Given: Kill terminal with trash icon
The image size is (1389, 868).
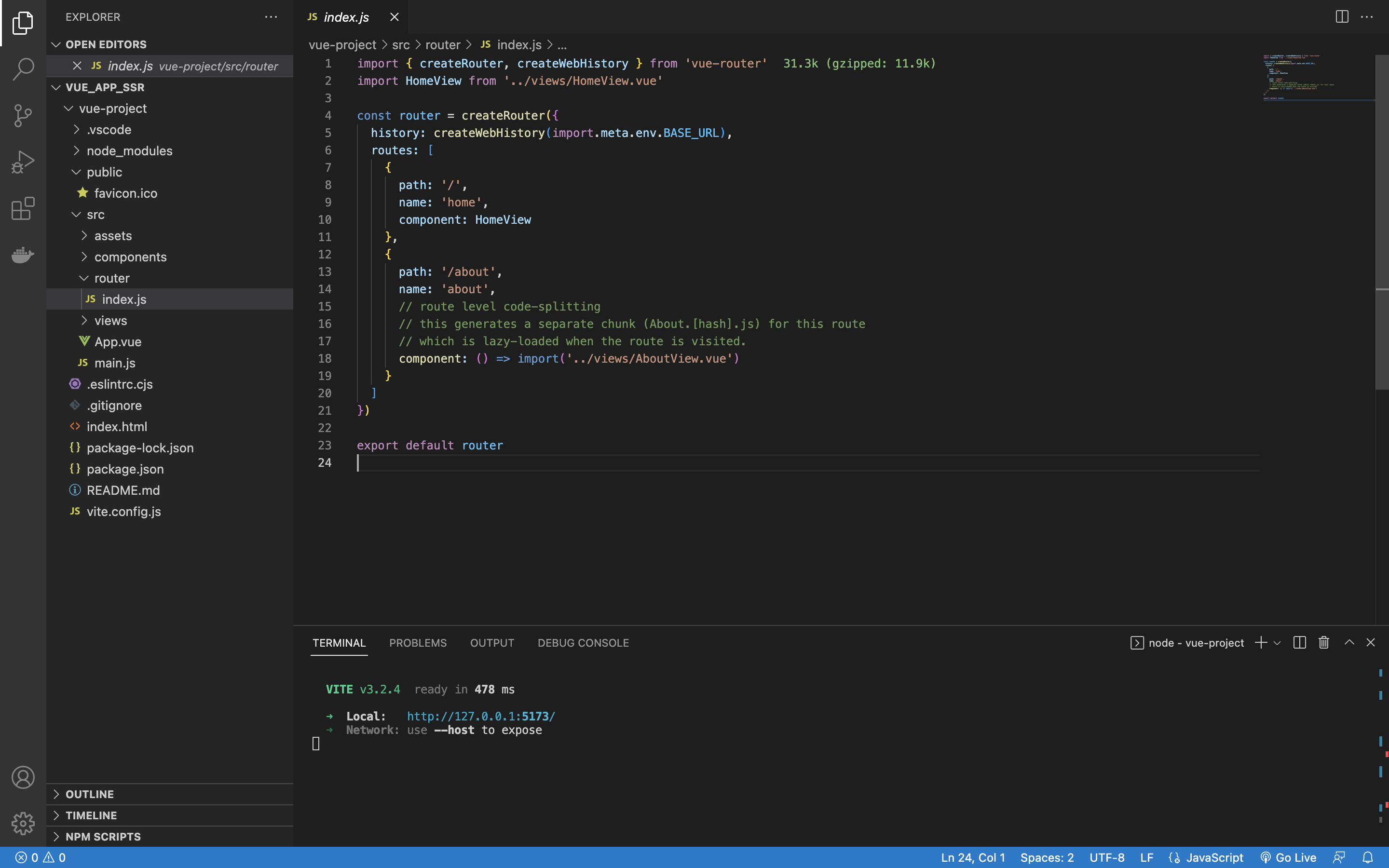Looking at the screenshot, I should tap(1323, 642).
